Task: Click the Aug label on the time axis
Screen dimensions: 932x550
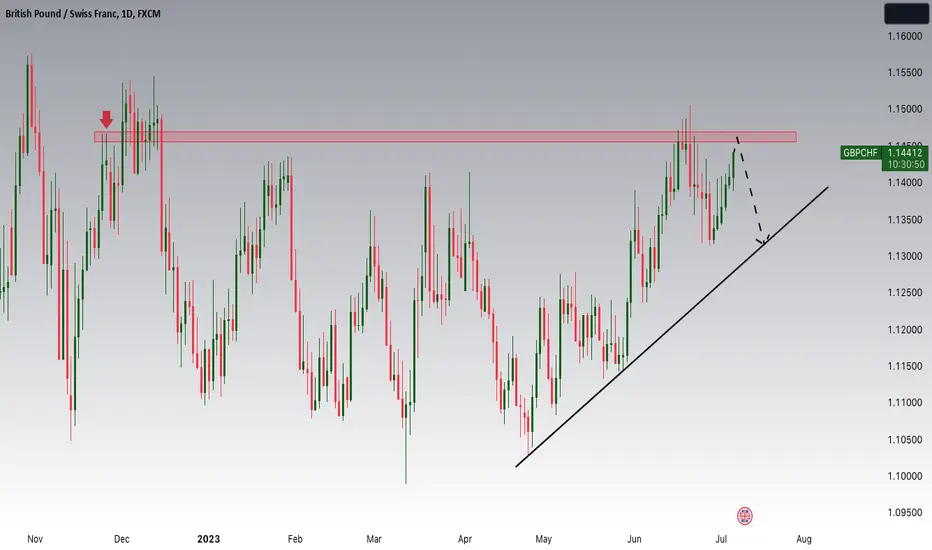Action: pos(804,539)
